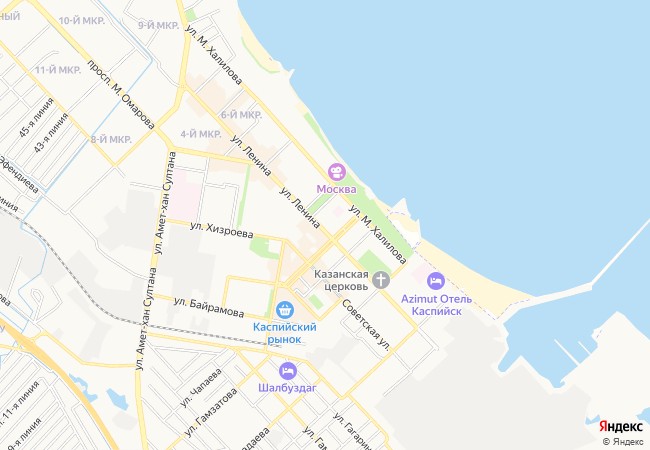Click the 11-Й МКР. district label
650x450 pixels.
58,70
